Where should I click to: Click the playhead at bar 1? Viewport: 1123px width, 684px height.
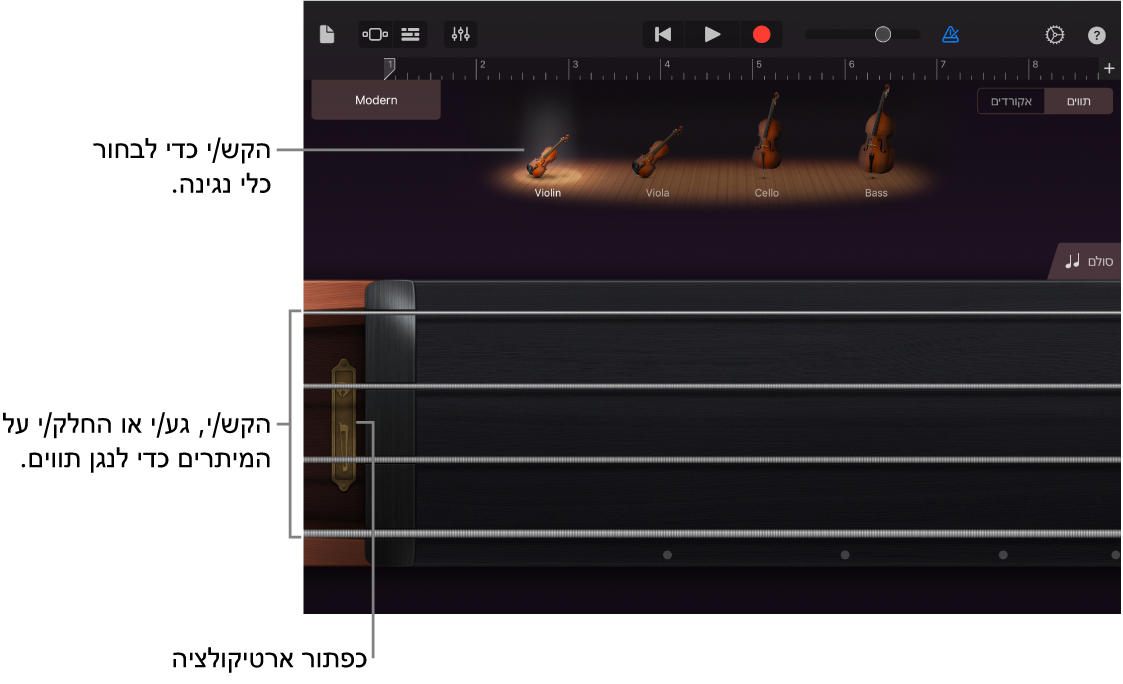point(390,67)
